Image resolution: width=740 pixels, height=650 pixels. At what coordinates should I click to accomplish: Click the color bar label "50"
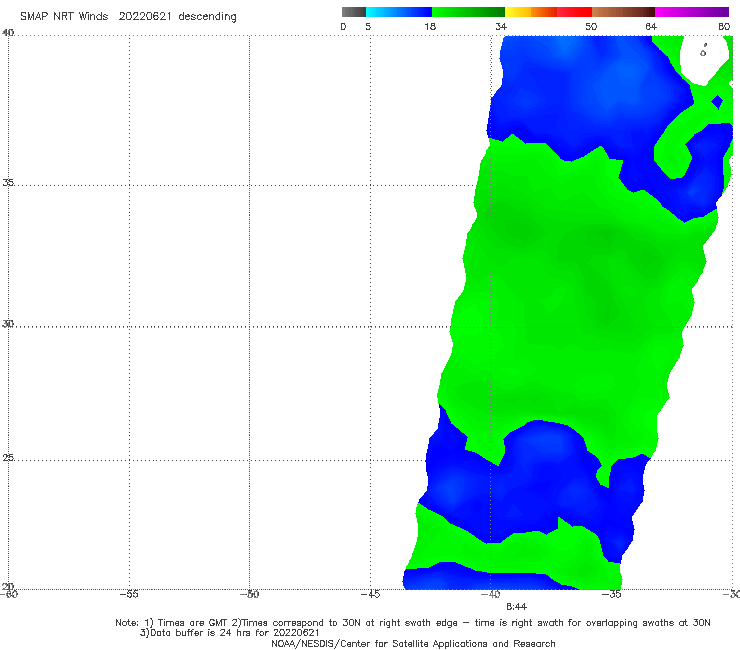click(591, 26)
